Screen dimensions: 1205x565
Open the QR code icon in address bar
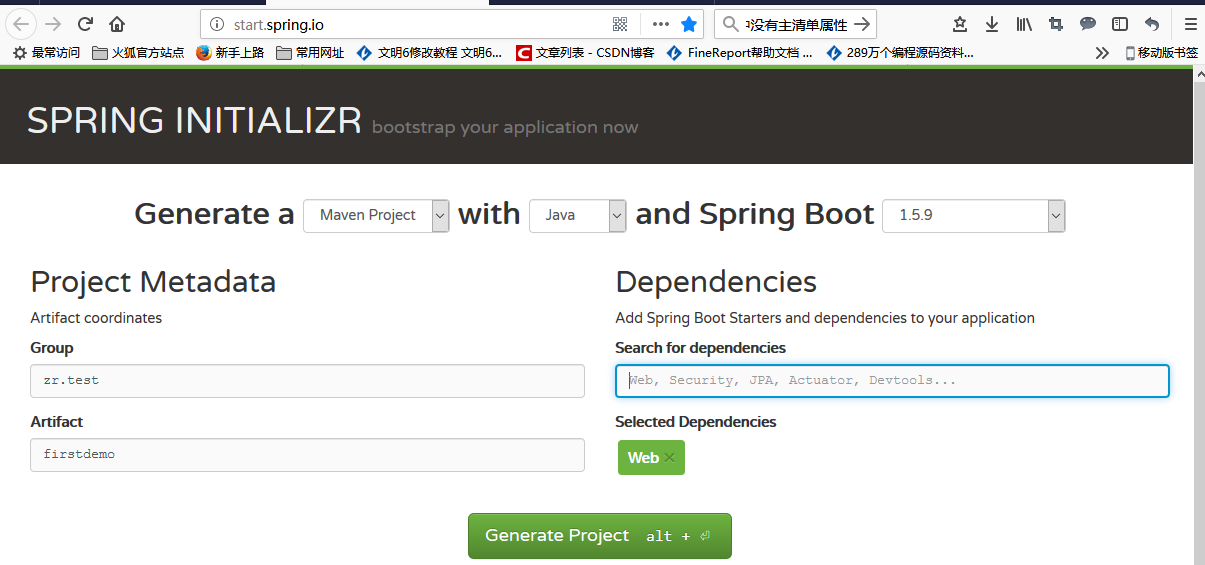point(620,24)
